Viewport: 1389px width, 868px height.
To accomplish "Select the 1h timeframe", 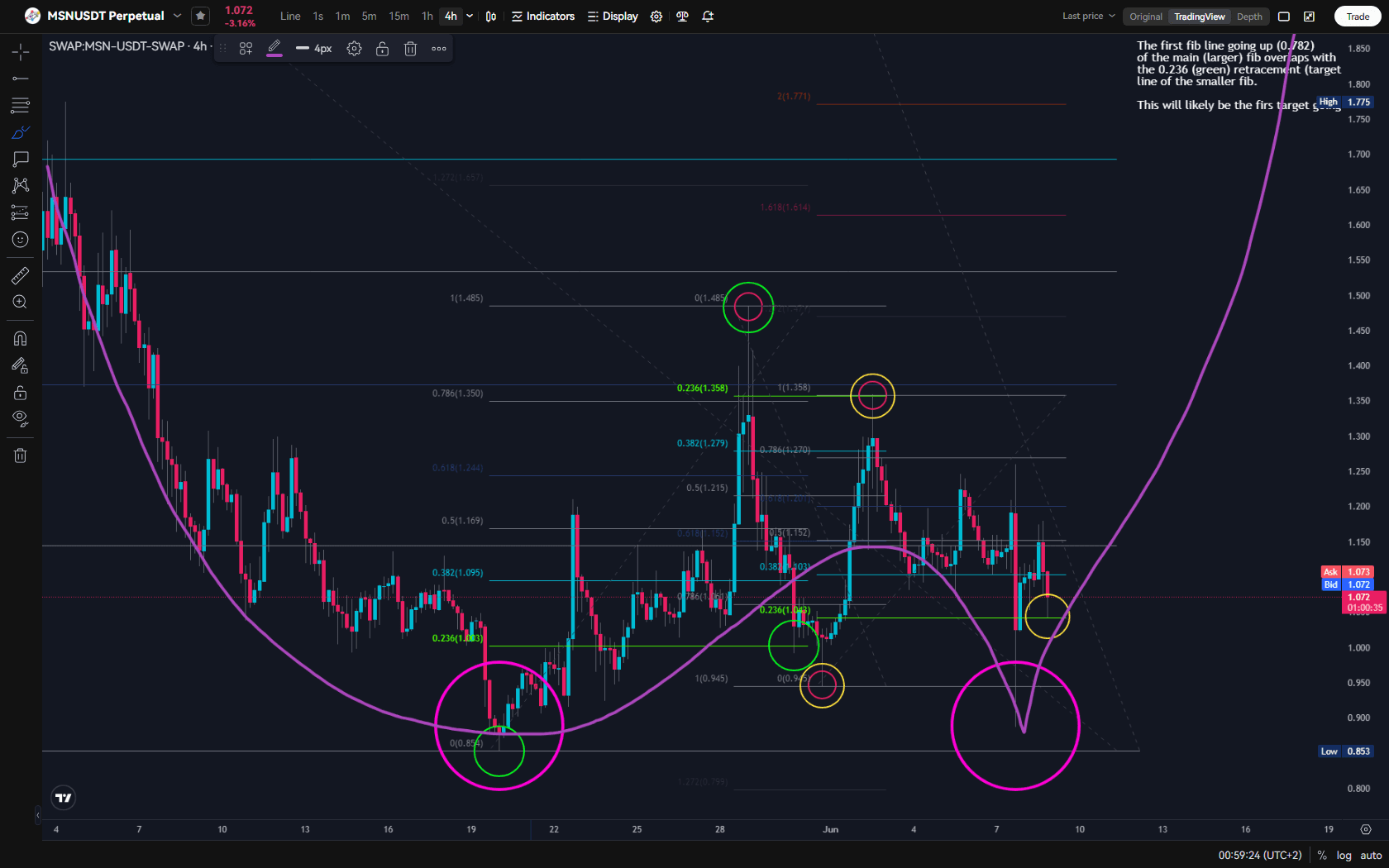I will 427,16.
